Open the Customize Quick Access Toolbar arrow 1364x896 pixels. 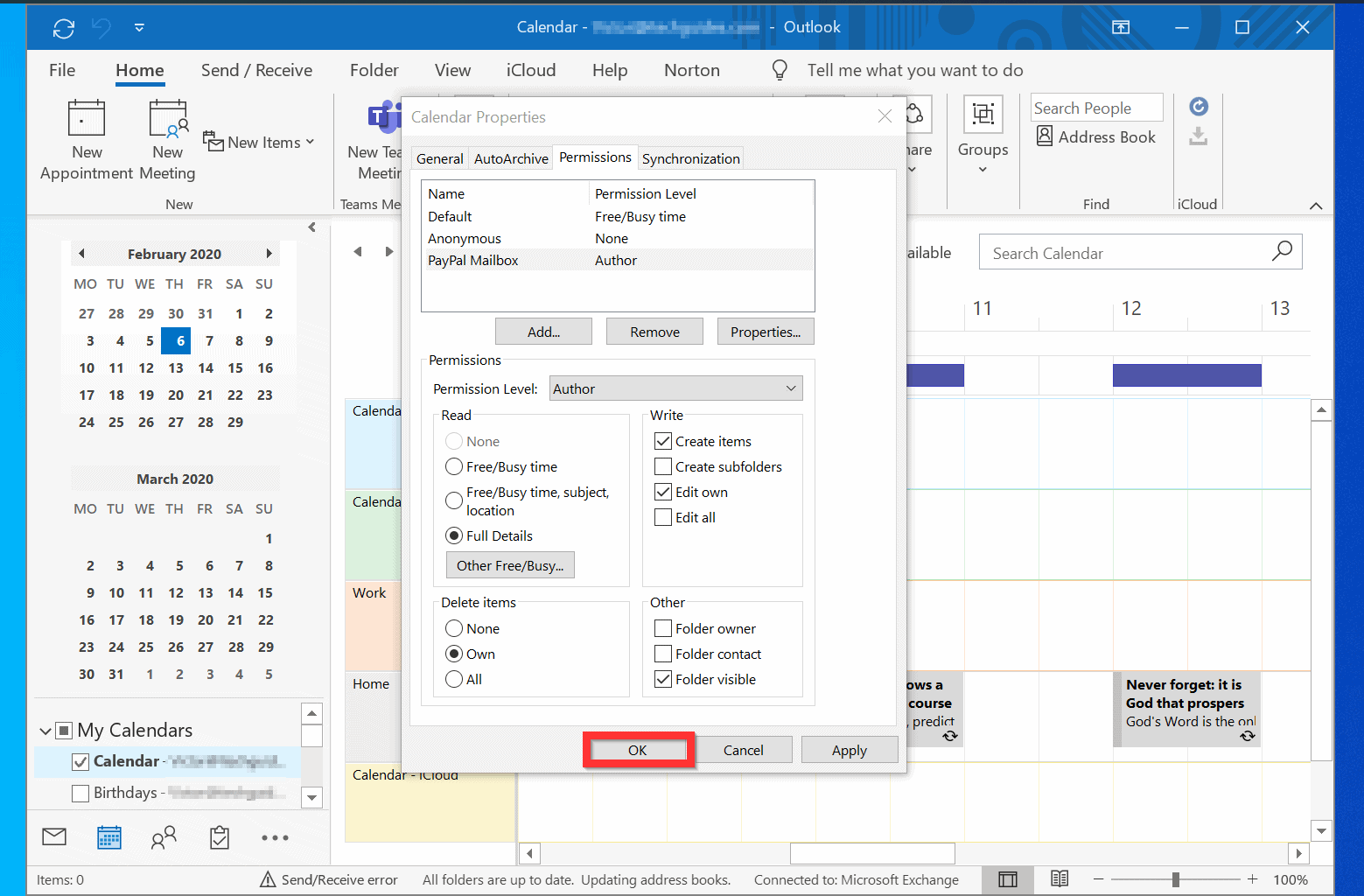point(139,28)
